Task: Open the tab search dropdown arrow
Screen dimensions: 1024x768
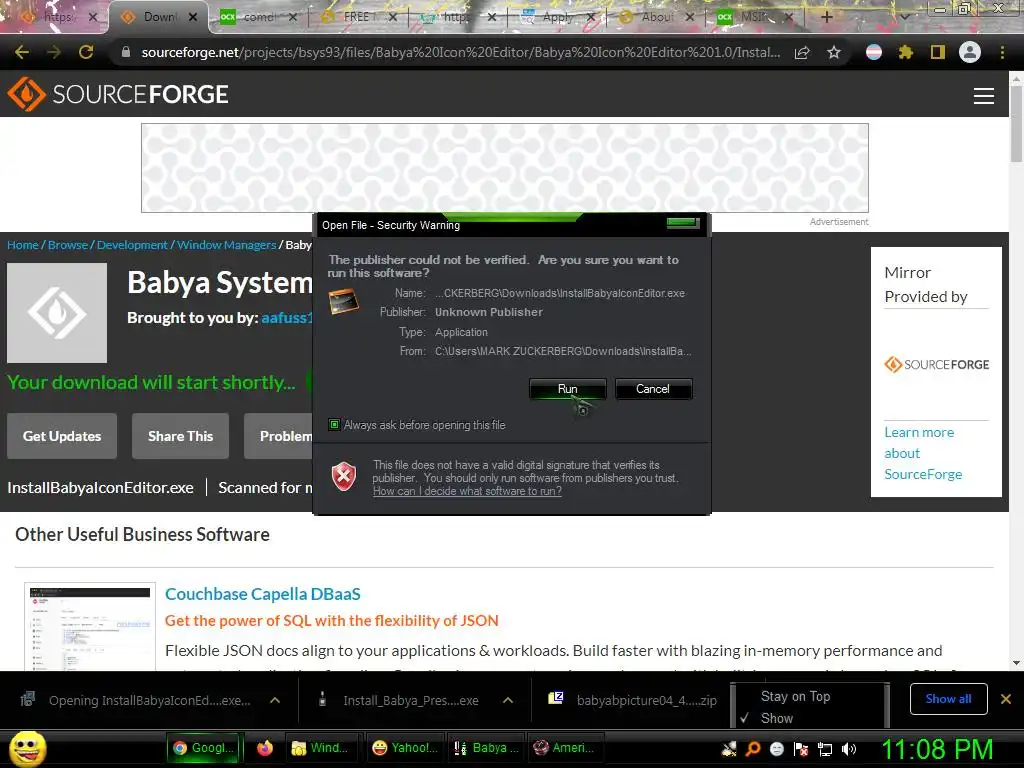Action: (904, 17)
